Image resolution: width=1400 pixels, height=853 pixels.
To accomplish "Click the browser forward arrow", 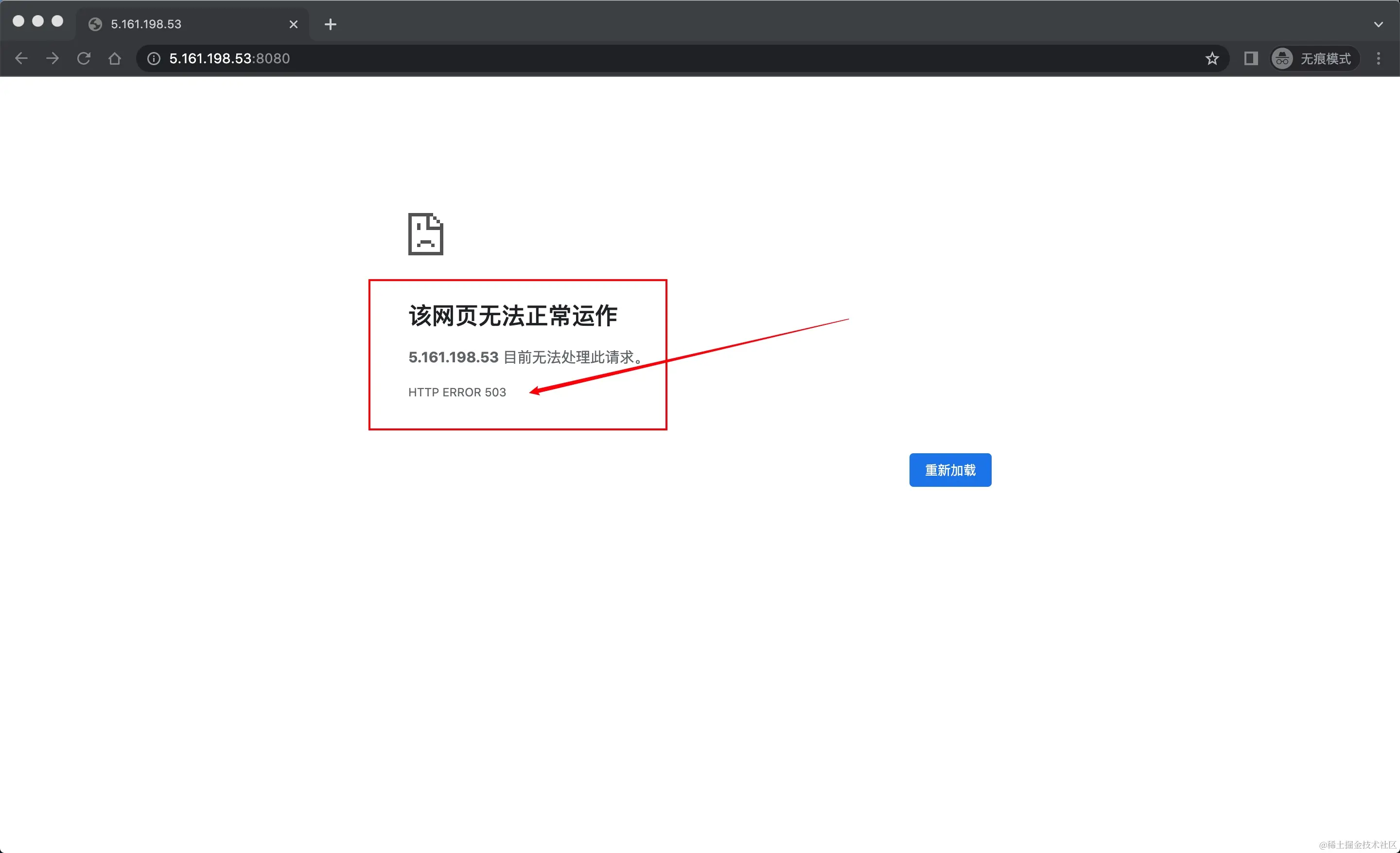I will 52,58.
